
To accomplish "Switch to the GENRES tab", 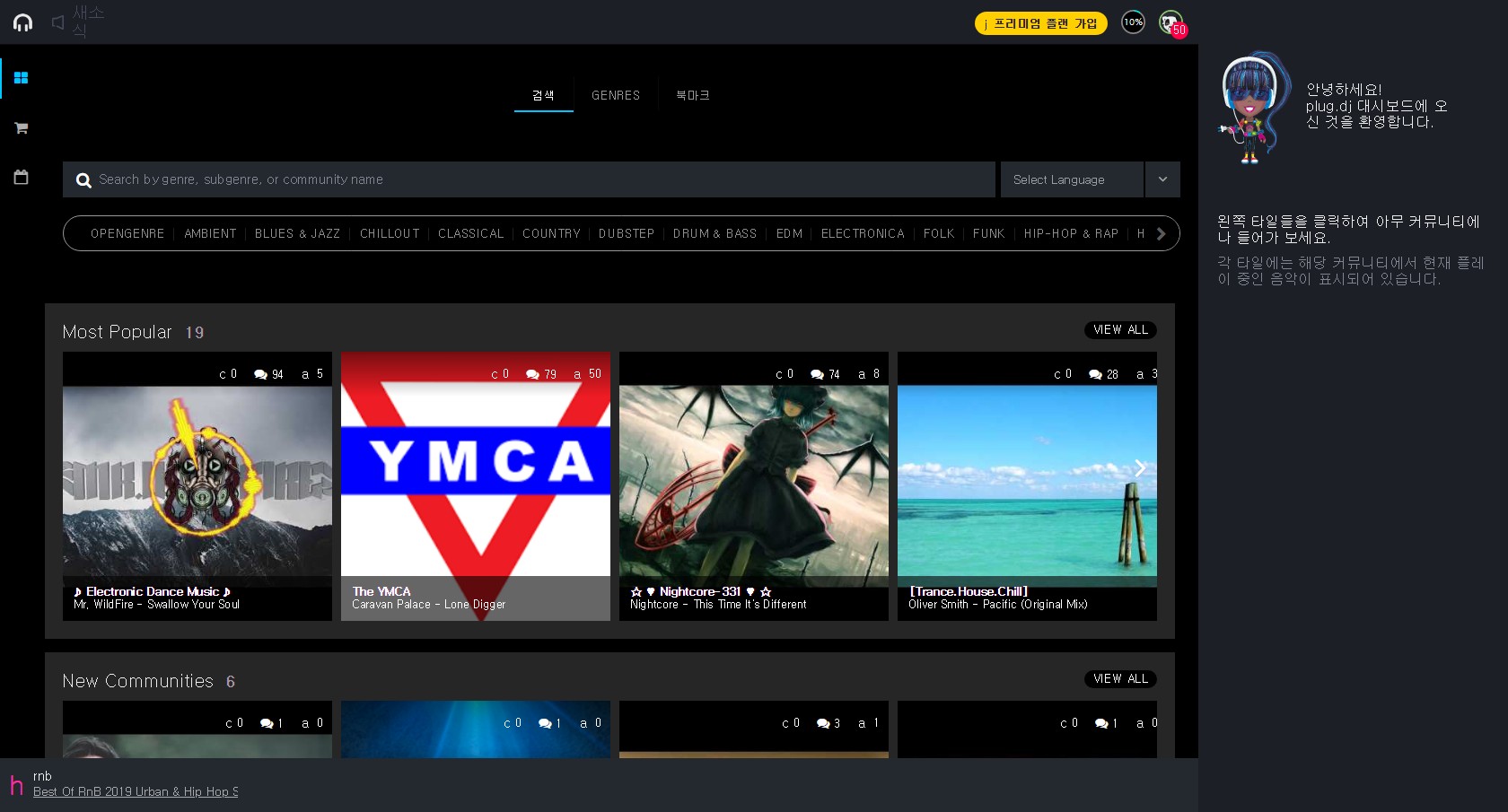I will (x=616, y=95).
